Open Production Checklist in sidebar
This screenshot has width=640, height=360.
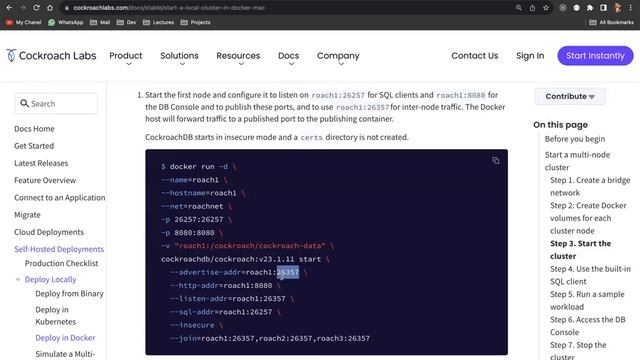point(61,263)
